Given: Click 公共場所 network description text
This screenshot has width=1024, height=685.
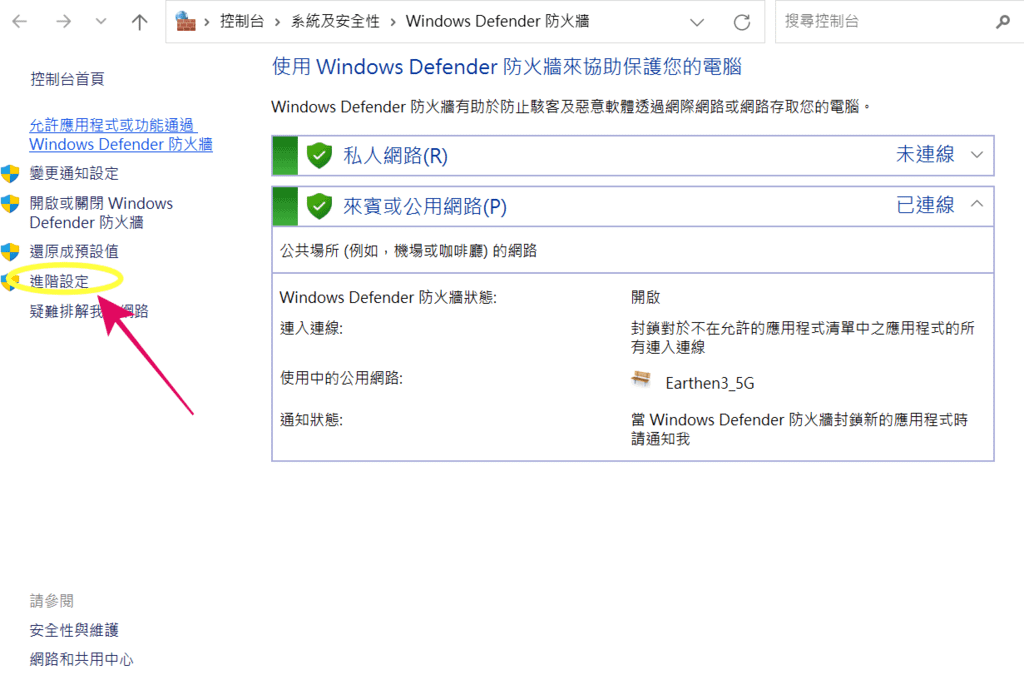Looking at the screenshot, I should tap(408, 251).
